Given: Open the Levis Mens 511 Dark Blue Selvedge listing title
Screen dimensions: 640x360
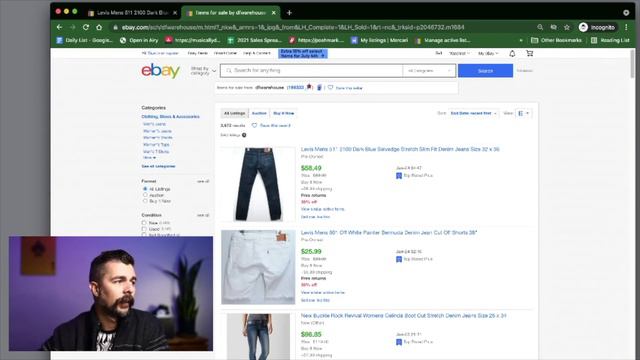Looking at the screenshot, I should tap(400, 149).
